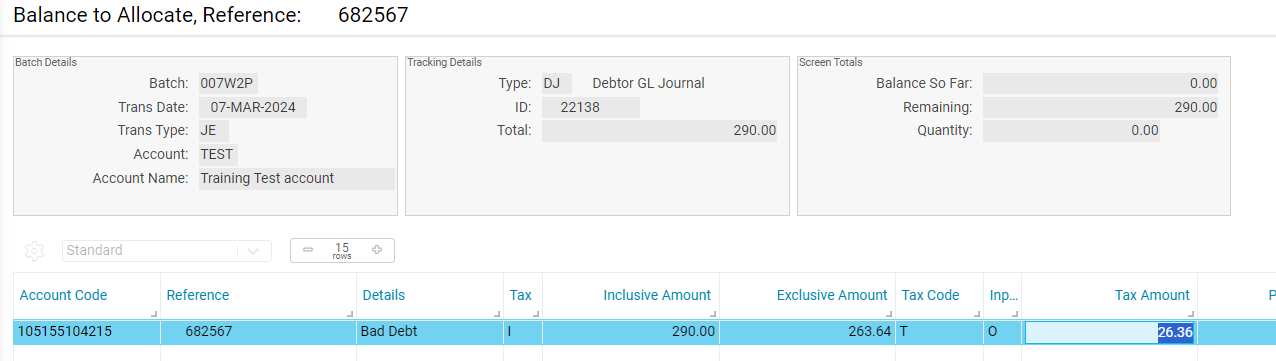This screenshot has height=361, width=1276.
Task: Click the Trans Date field
Action: 253,107
